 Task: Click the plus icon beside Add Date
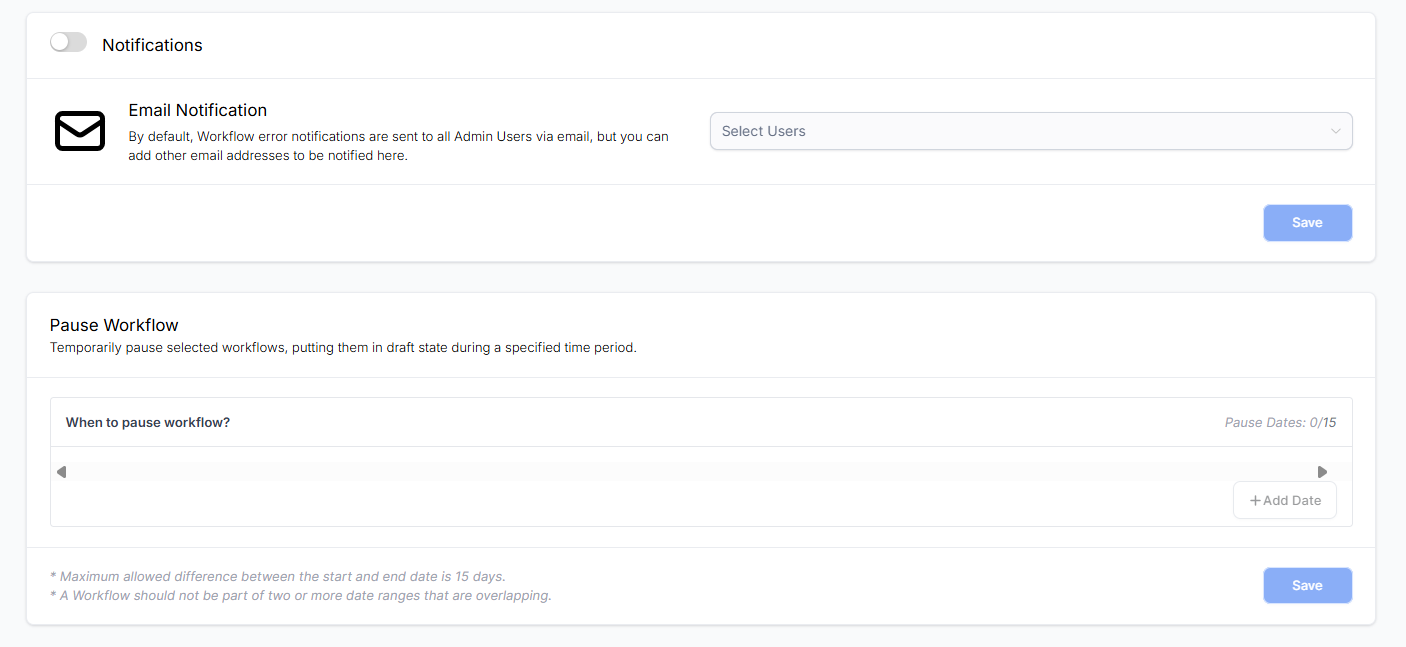[1255, 500]
